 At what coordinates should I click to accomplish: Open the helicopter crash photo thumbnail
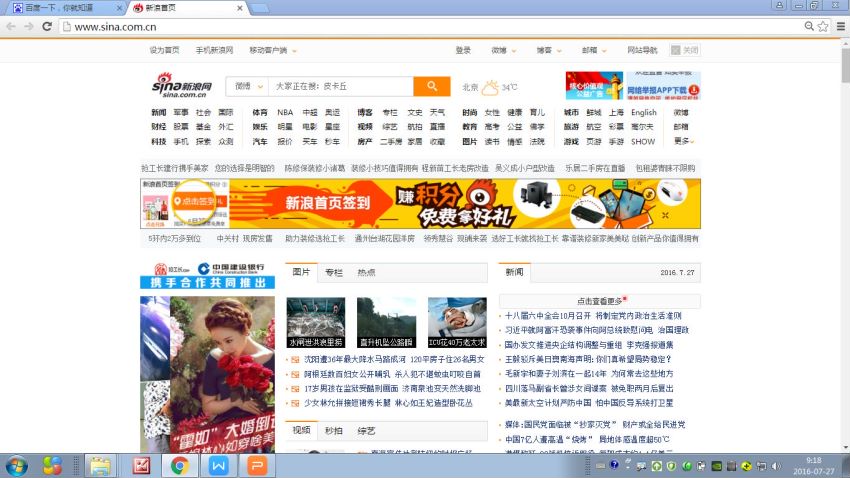pos(387,322)
